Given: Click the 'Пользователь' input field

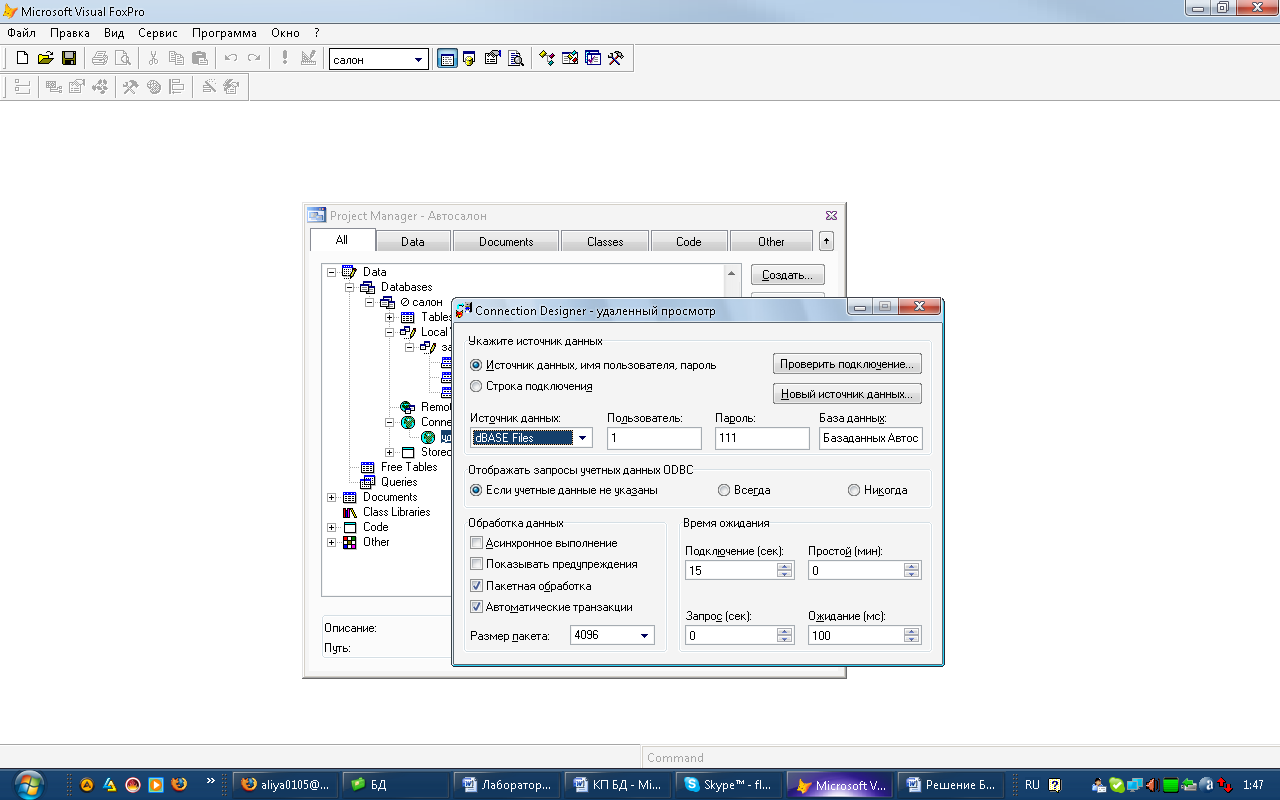Looking at the screenshot, I should pyautogui.click(x=654, y=438).
